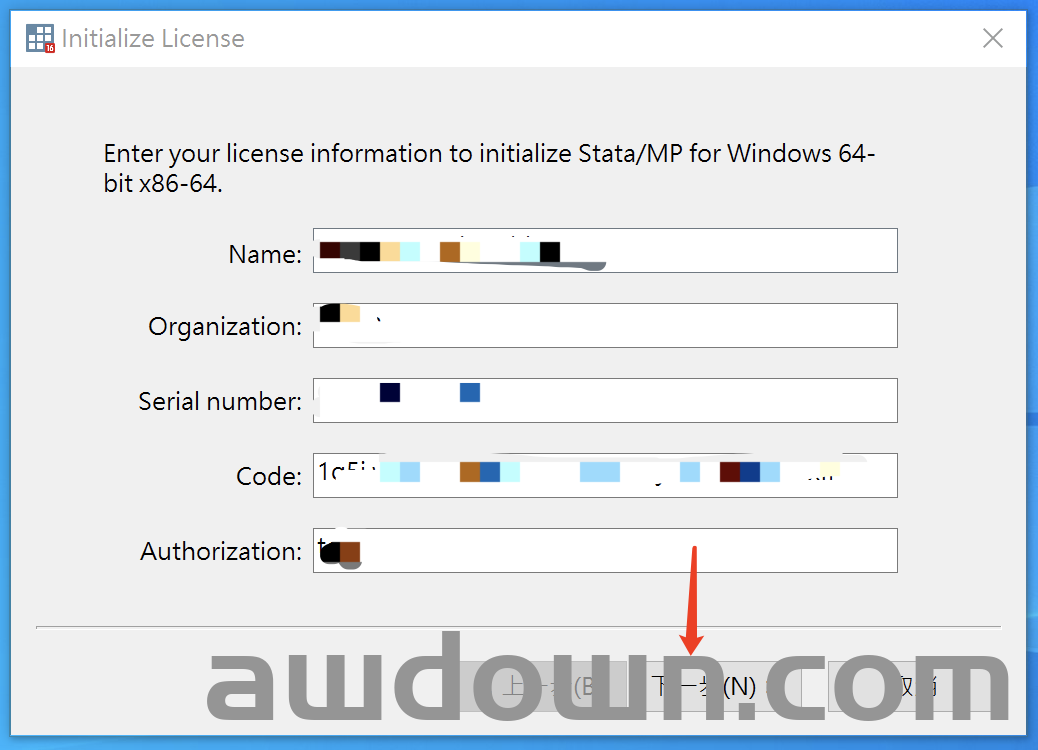The height and width of the screenshot is (750, 1038).
Task: Click the "Organization:" label
Action: click(x=224, y=327)
